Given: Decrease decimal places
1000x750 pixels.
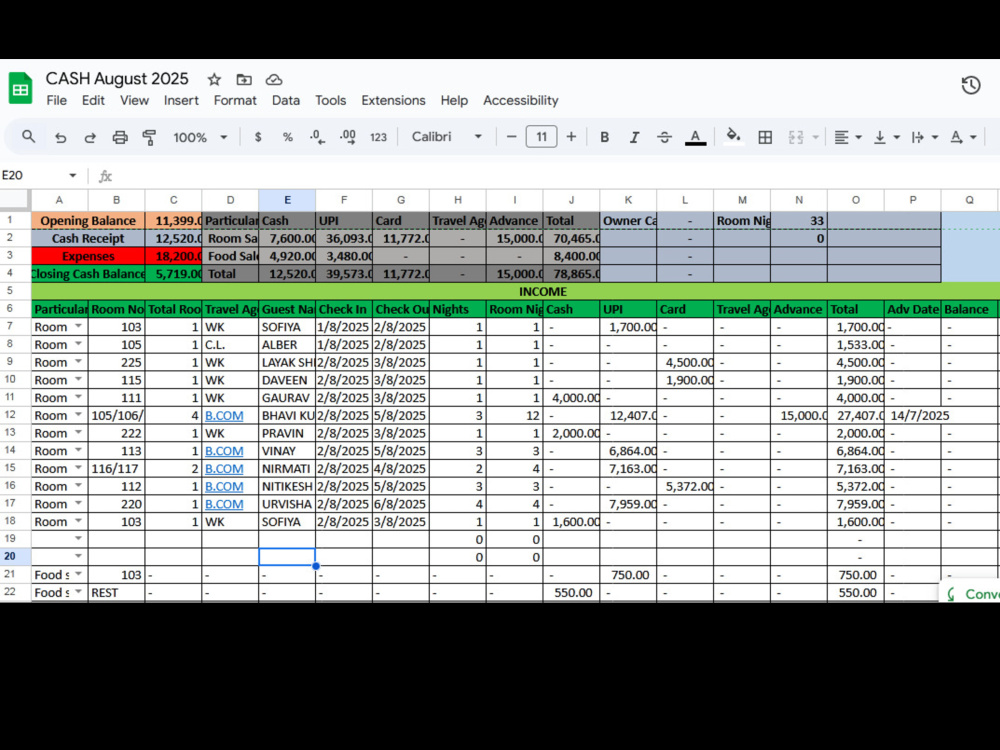Looking at the screenshot, I should tap(317, 137).
